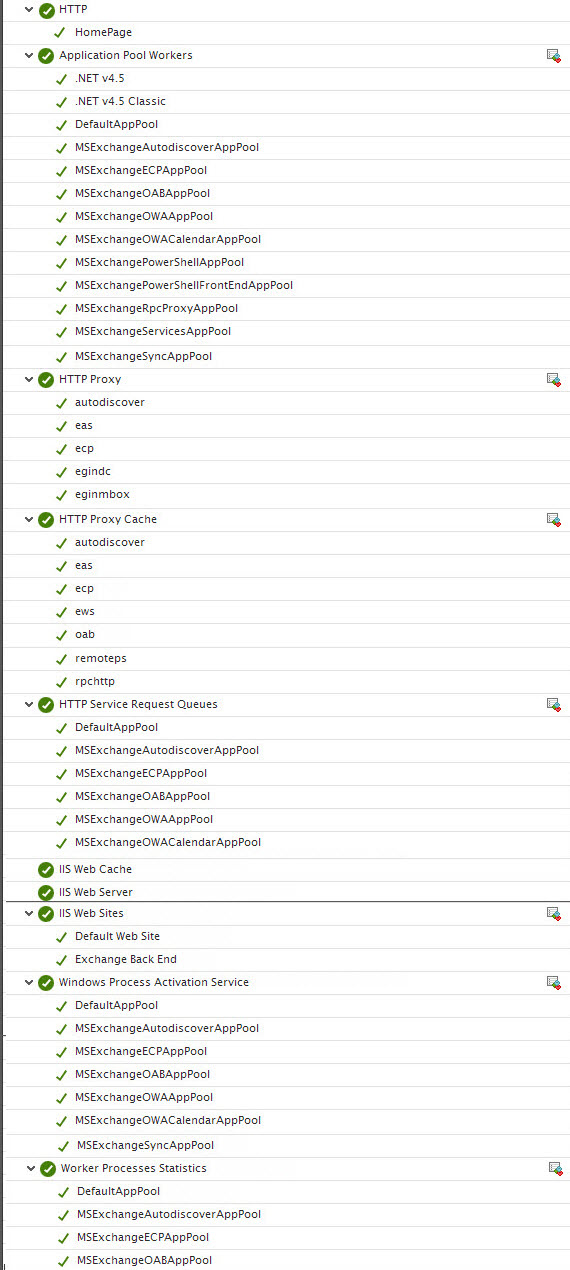Viewport: 570px width, 1270px height.
Task: Click the green status icon beside IIS Web Cache
Action: pos(46,870)
